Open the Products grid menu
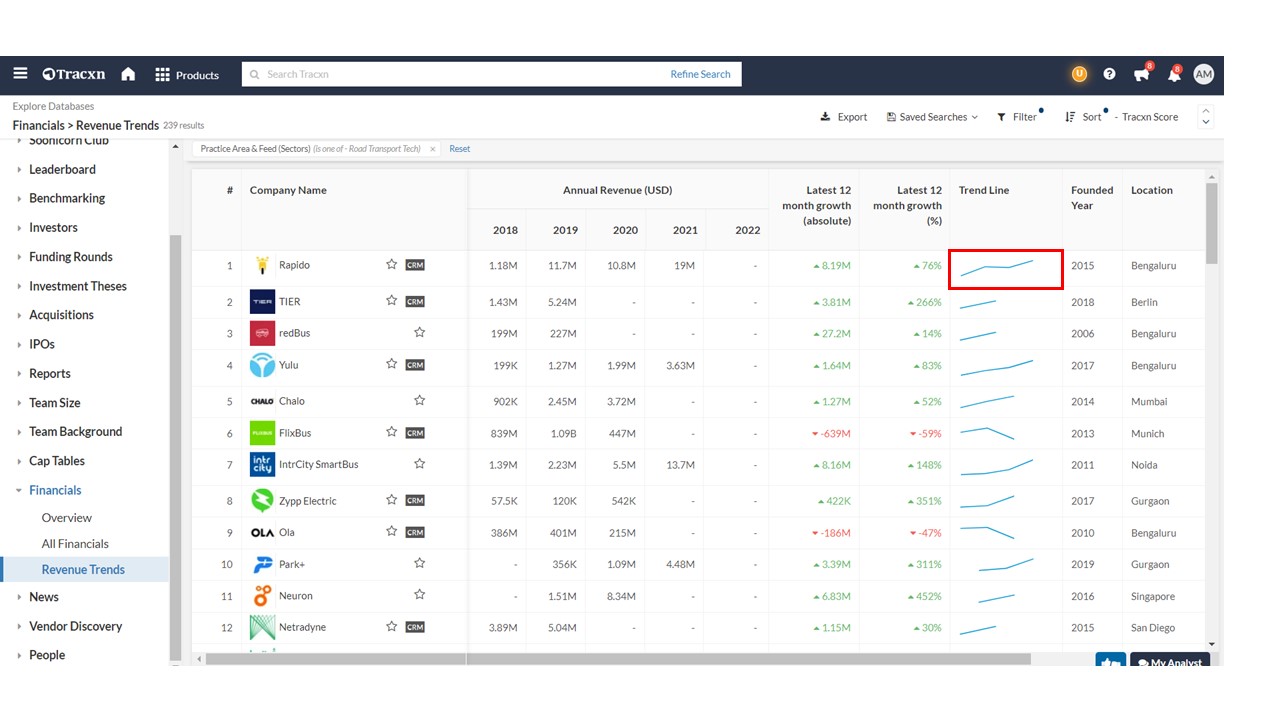 [x=187, y=75]
